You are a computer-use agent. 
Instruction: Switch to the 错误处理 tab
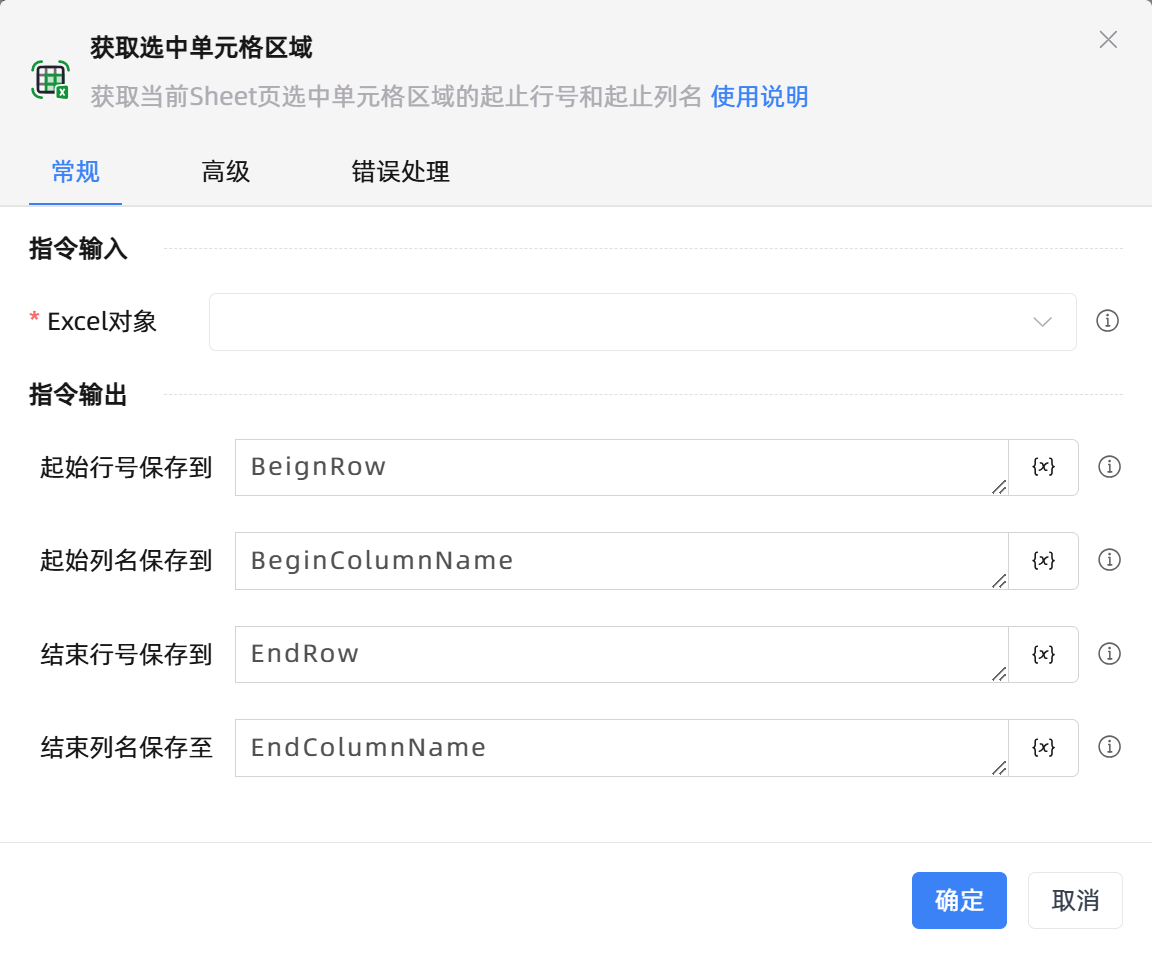pos(400,172)
